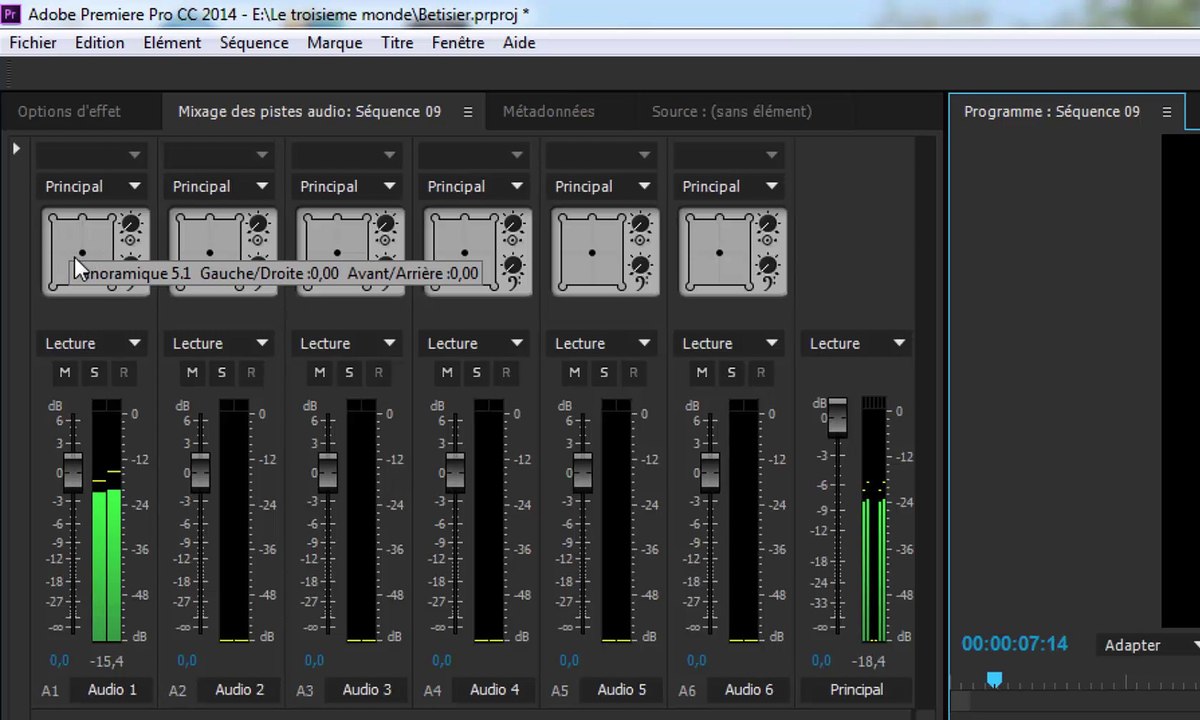Open the Fenêtre menu
Image resolution: width=1200 pixels, height=720 pixels.
pos(458,43)
